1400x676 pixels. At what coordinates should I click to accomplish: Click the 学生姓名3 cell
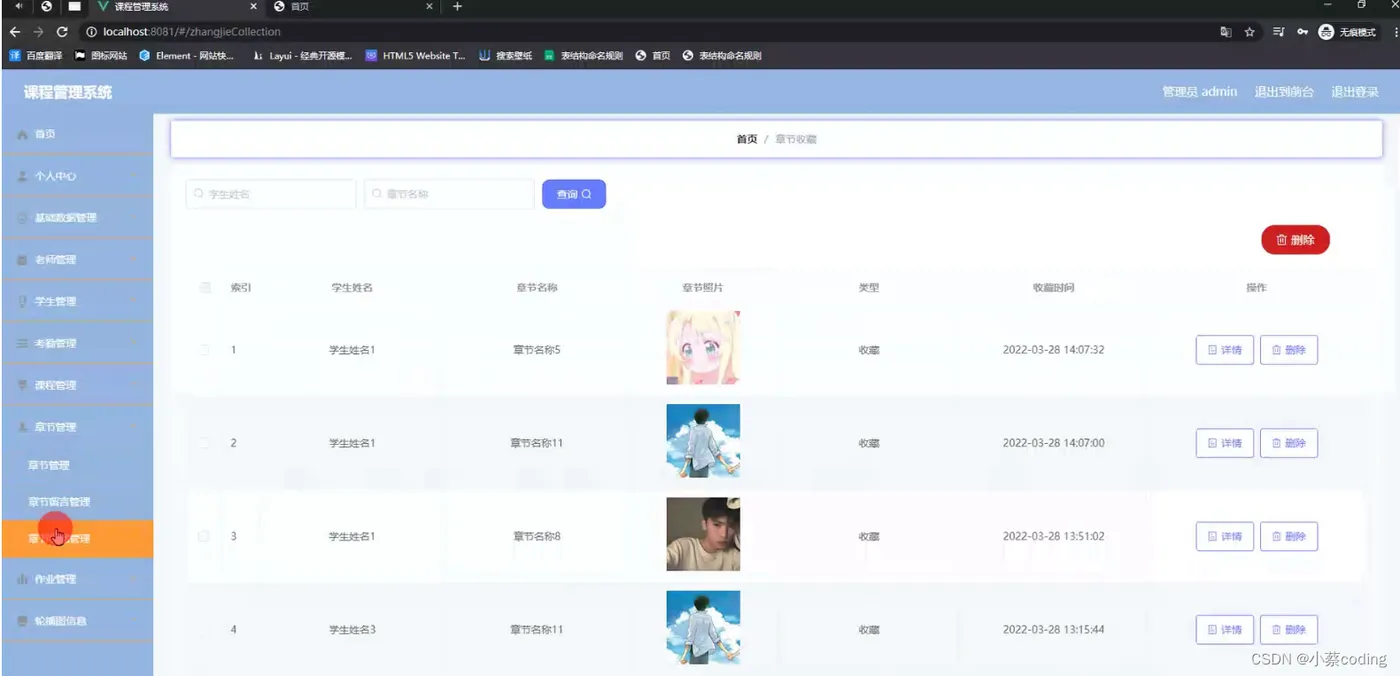[x=352, y=630]
